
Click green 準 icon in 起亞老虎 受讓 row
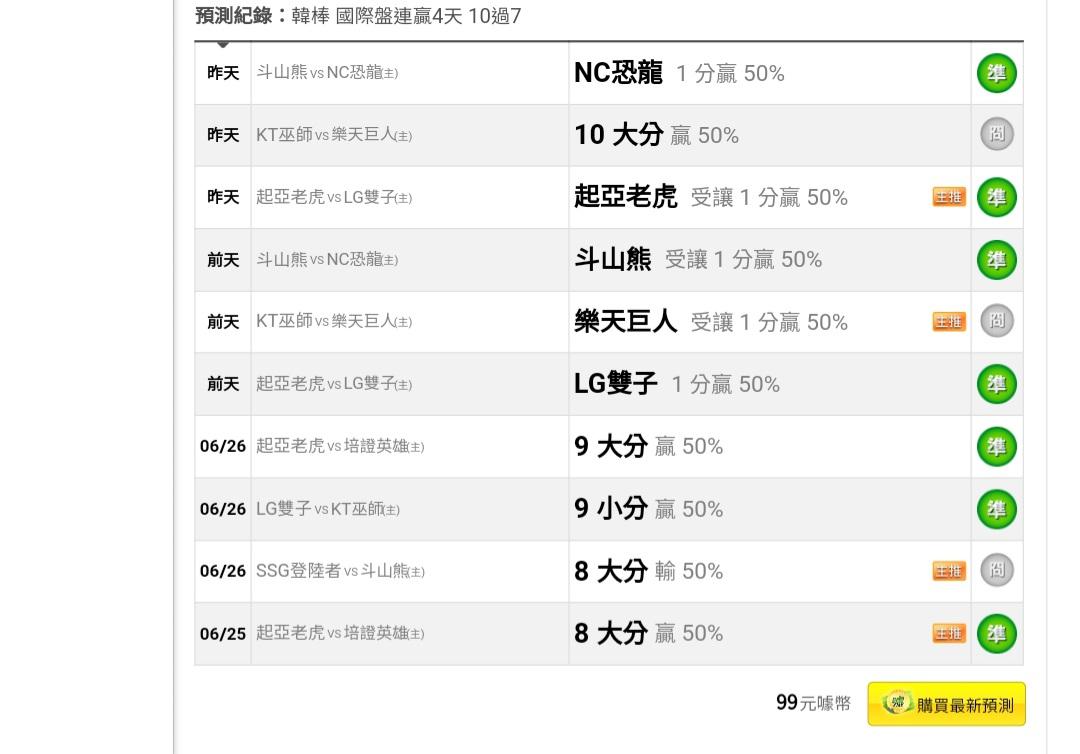click(997, 198)
